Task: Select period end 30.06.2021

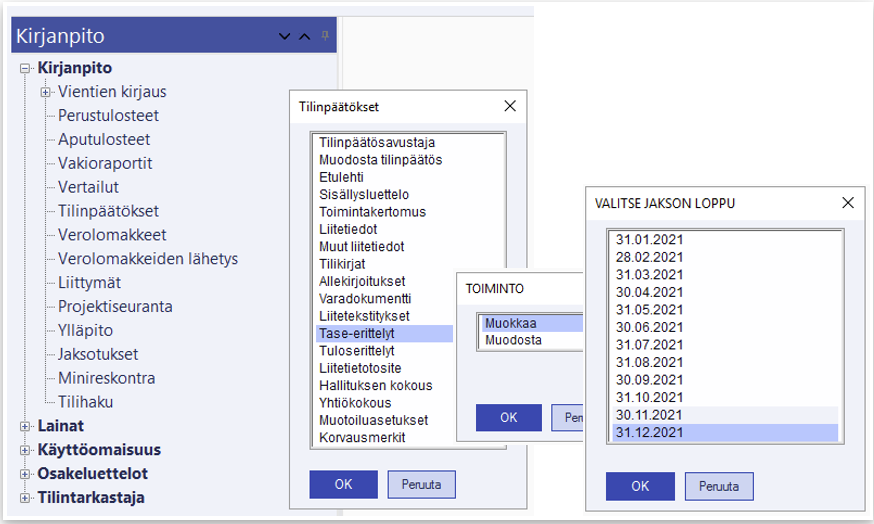Action: pos(649,326)
